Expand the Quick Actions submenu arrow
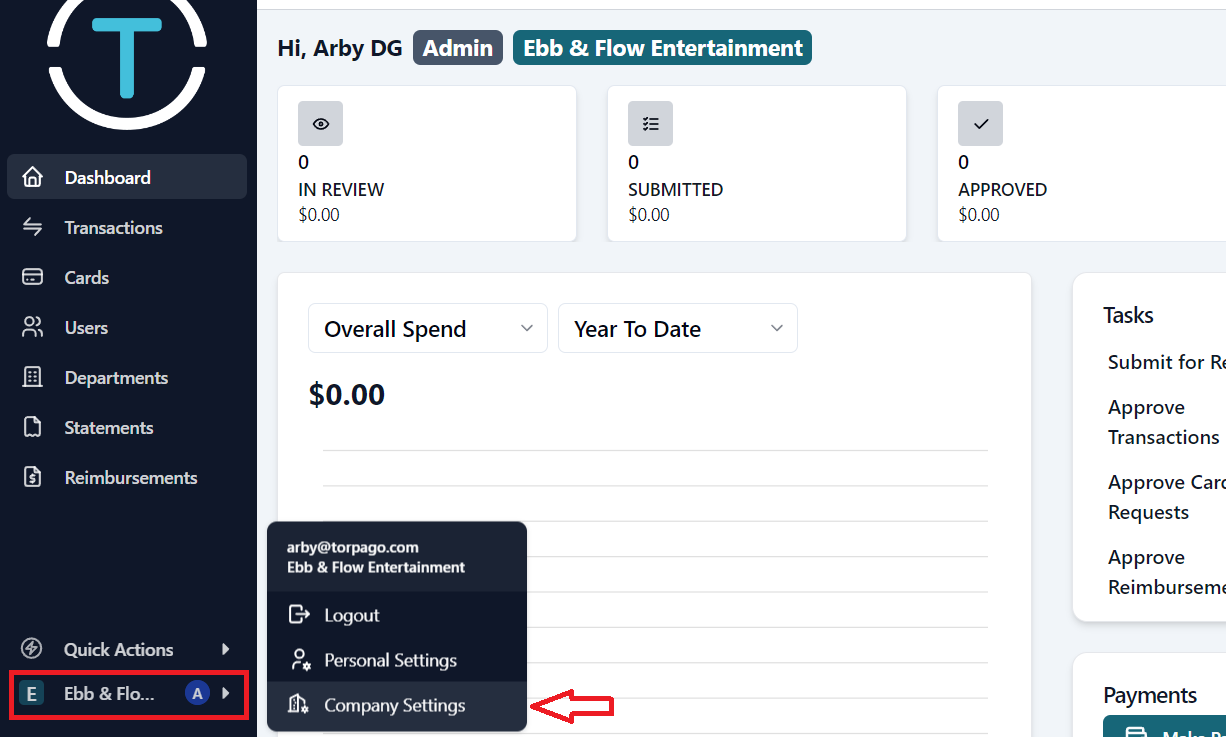This screenshot has width=1226, height=737. (x=226, y=649)
